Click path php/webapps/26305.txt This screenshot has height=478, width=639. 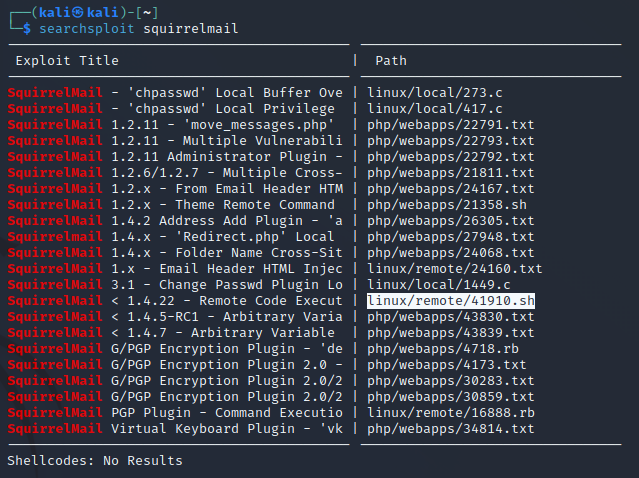point(451,220)
